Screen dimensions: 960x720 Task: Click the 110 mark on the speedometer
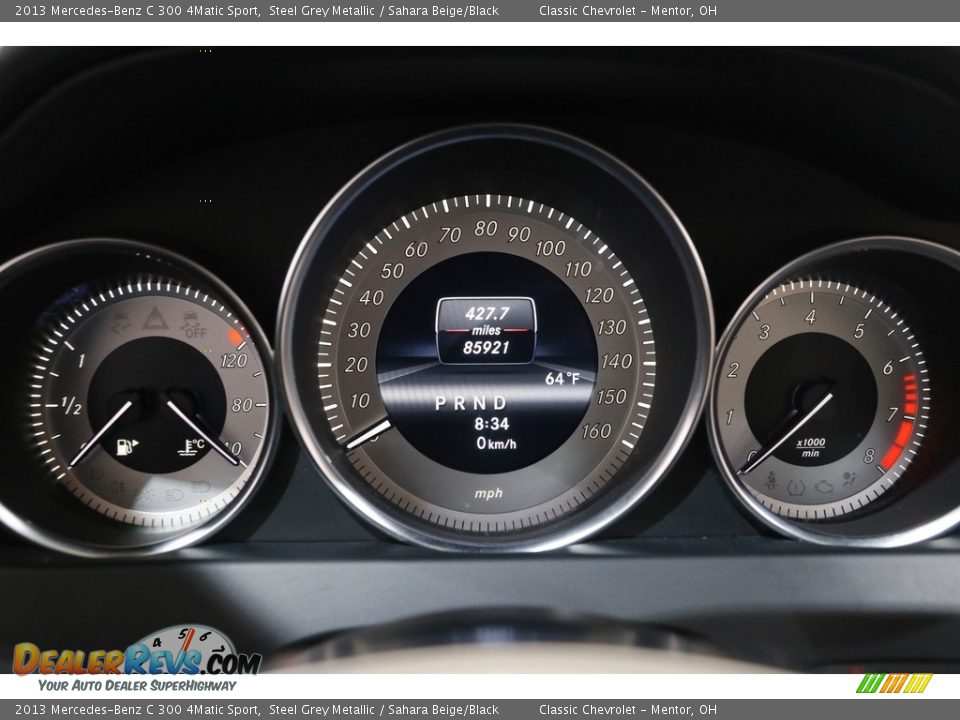577,269
